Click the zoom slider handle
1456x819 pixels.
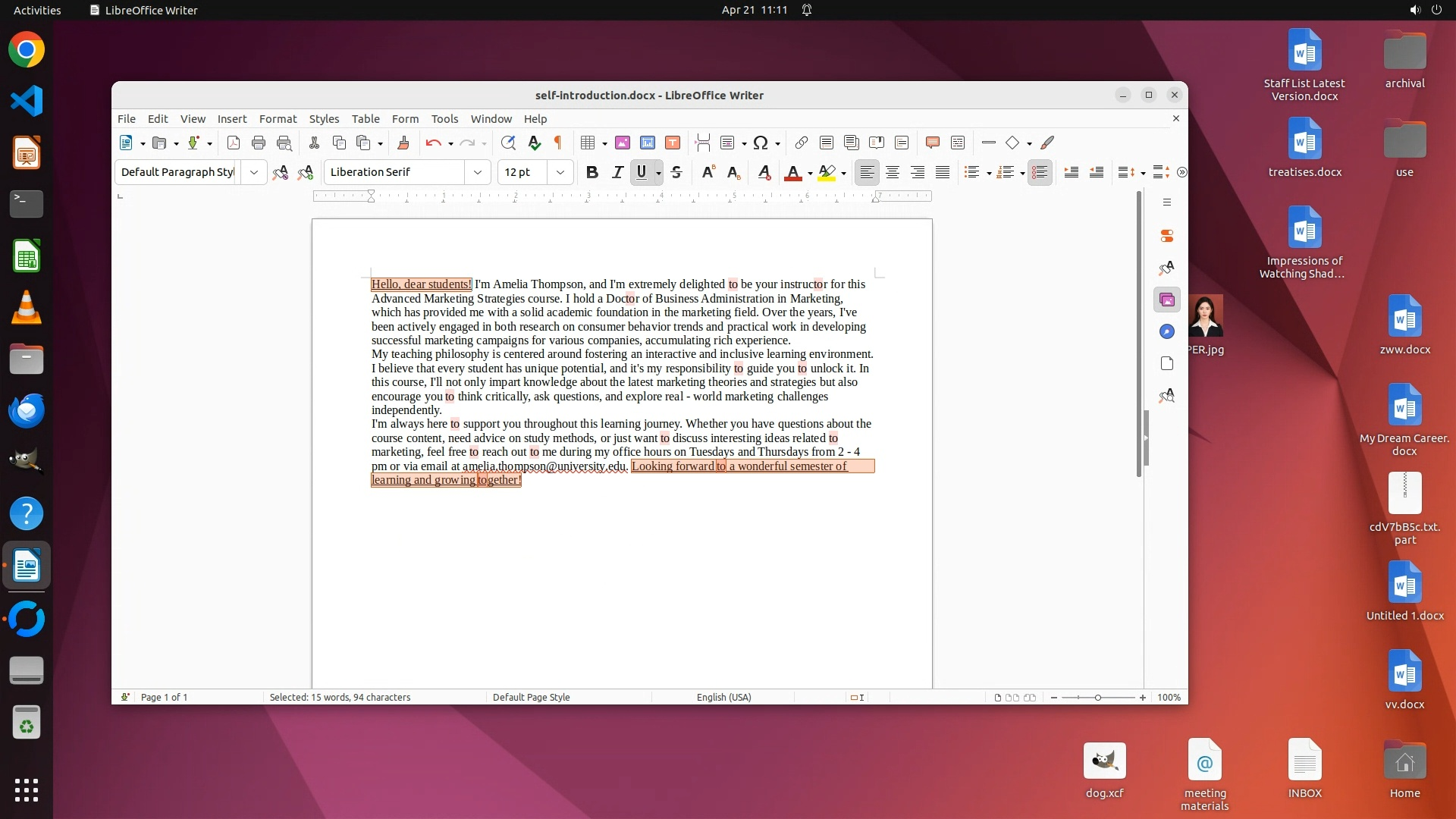coord(1097,697)
